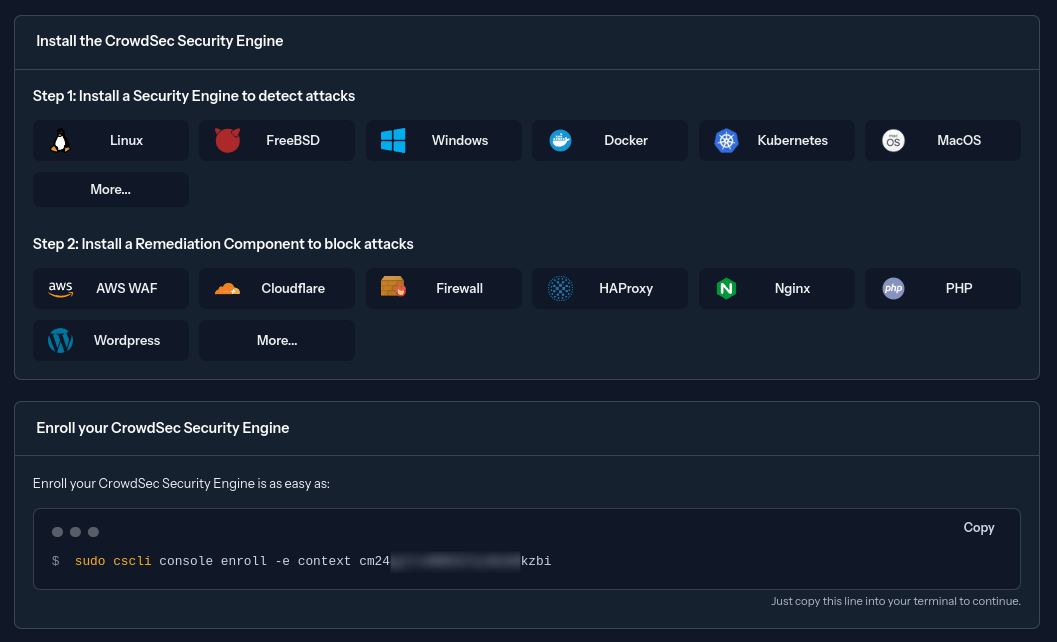Click the 'Enroll your CrowdSec Security Engine' heading

point(162,428)
